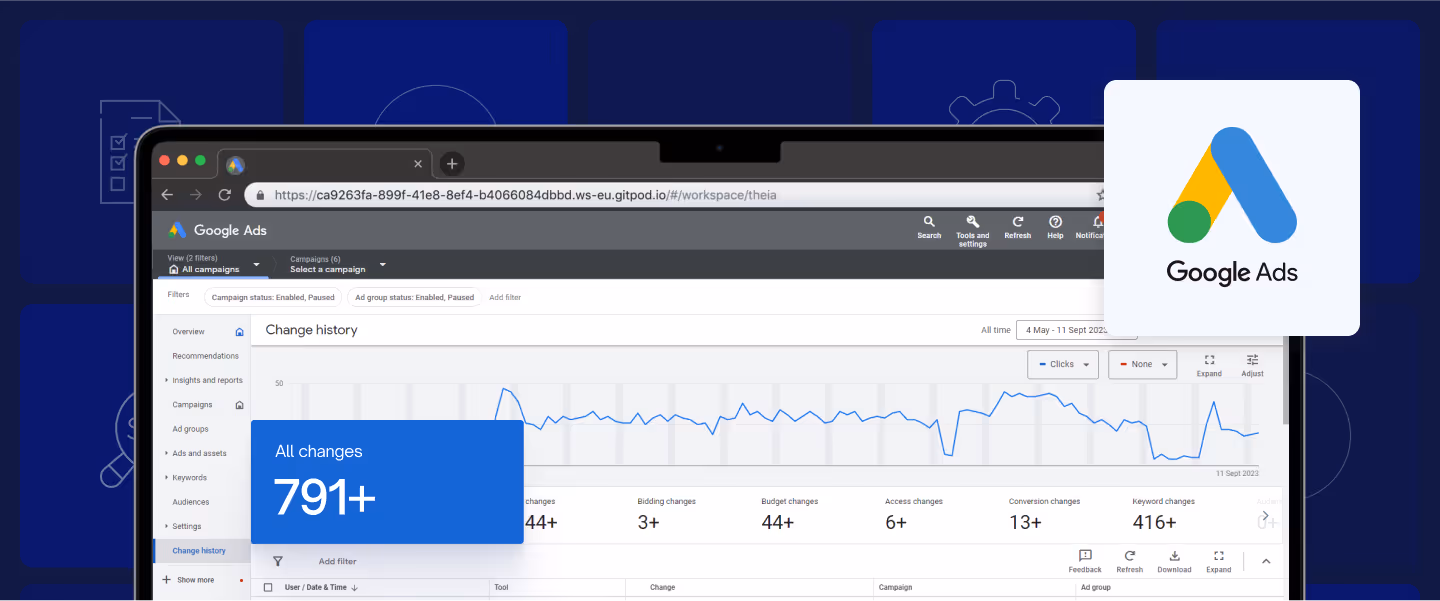Image resolution: width=1440 pixels, height=601 pixels.
Task: Open the None metric dropdown
Action: 1143,364
